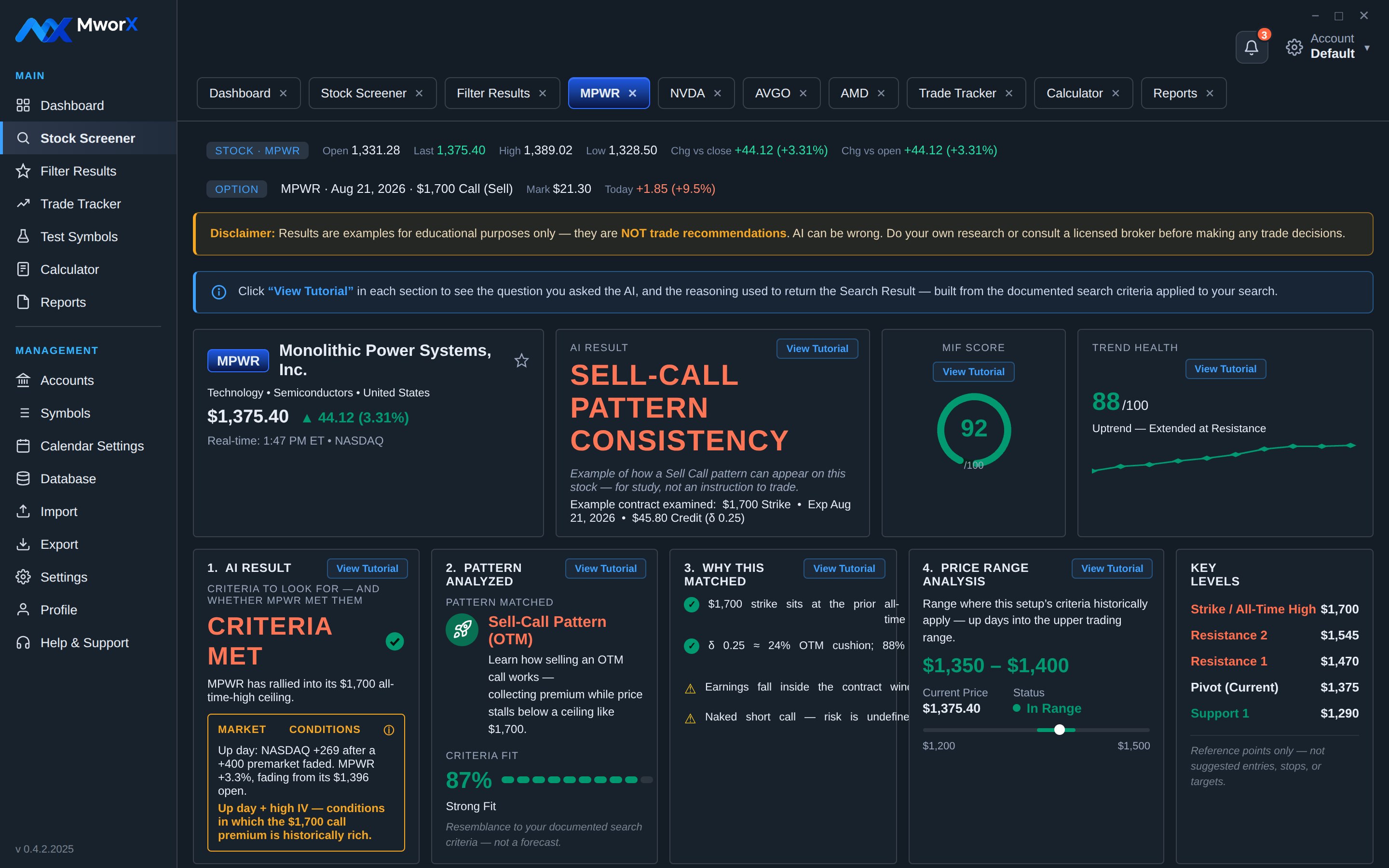
Task: Click checkmark beside δ 0.25 OTM cushion
Action: click(692, 646)
